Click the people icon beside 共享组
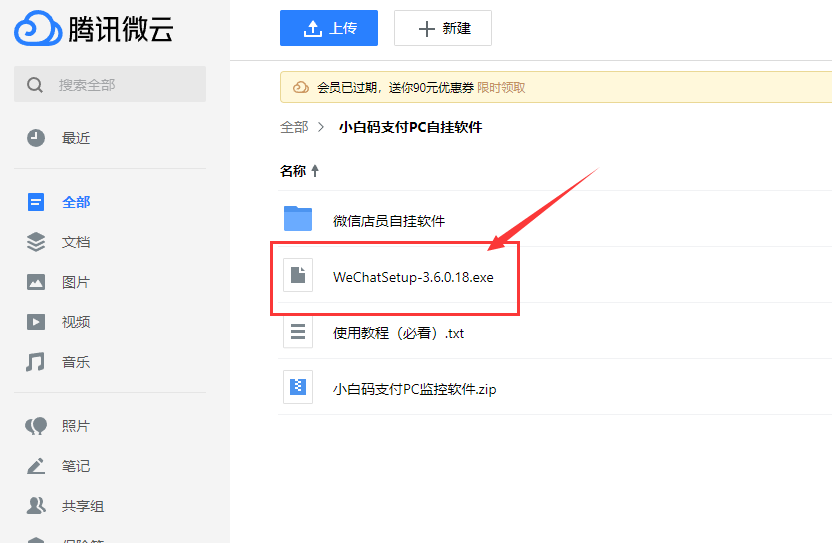 point(36,506)
